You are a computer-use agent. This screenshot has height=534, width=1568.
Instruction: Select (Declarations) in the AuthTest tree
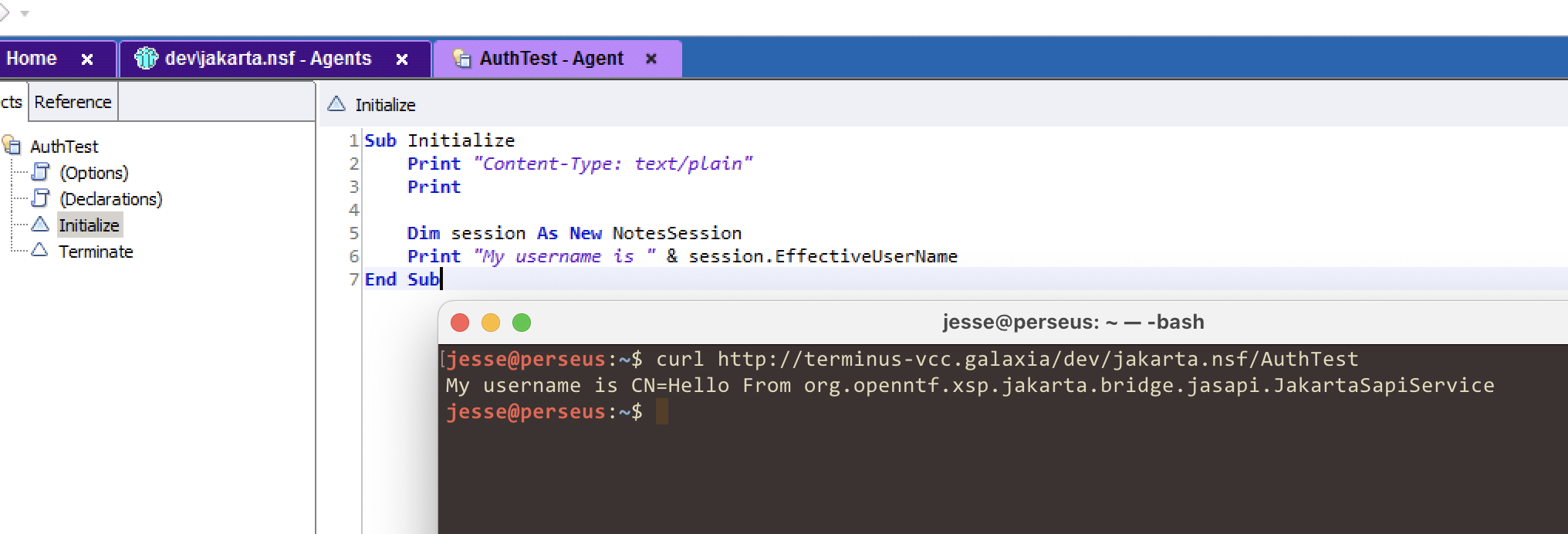coord(111,199)
